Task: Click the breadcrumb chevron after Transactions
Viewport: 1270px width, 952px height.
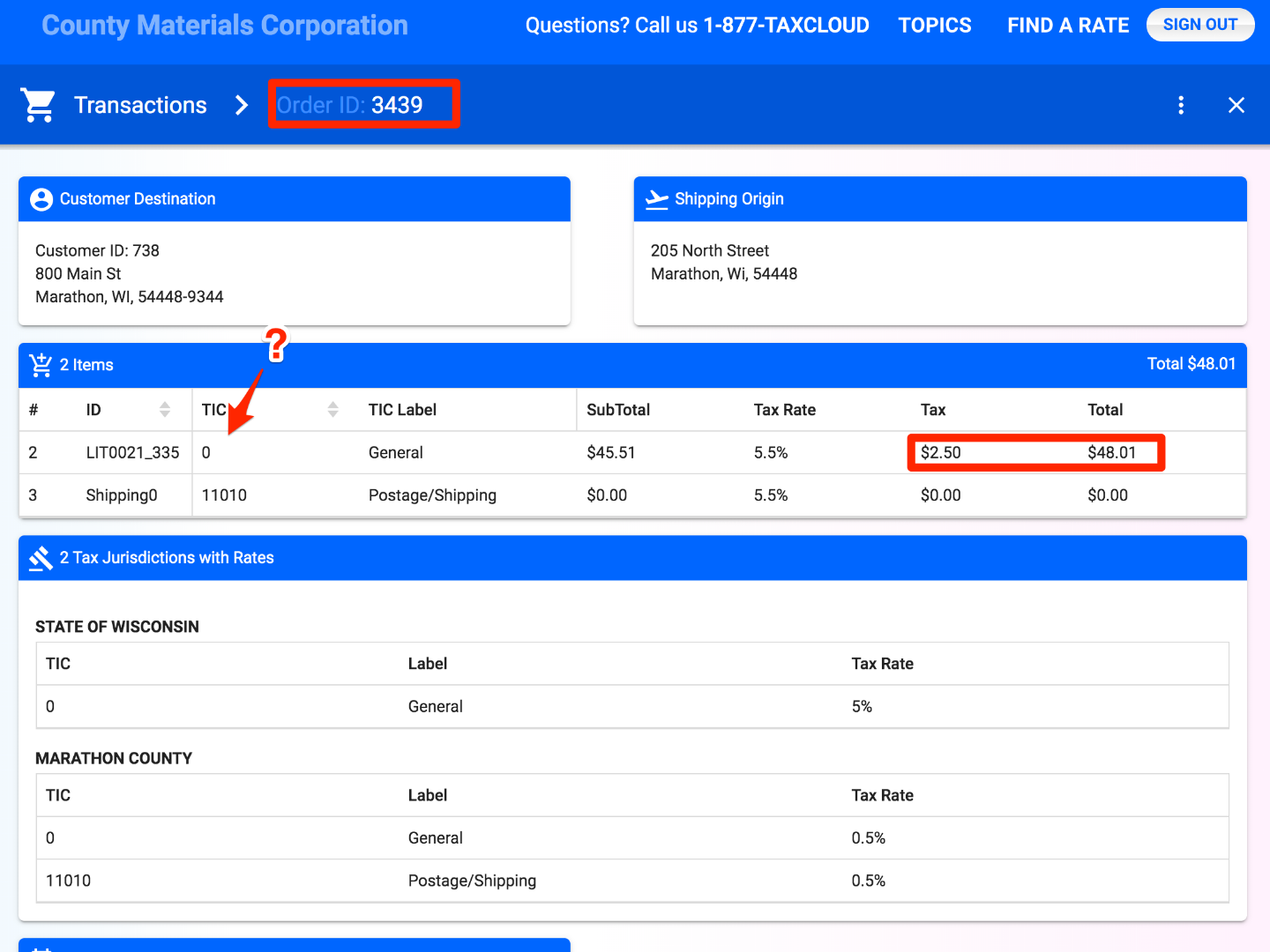Action: tap(242, 106)
